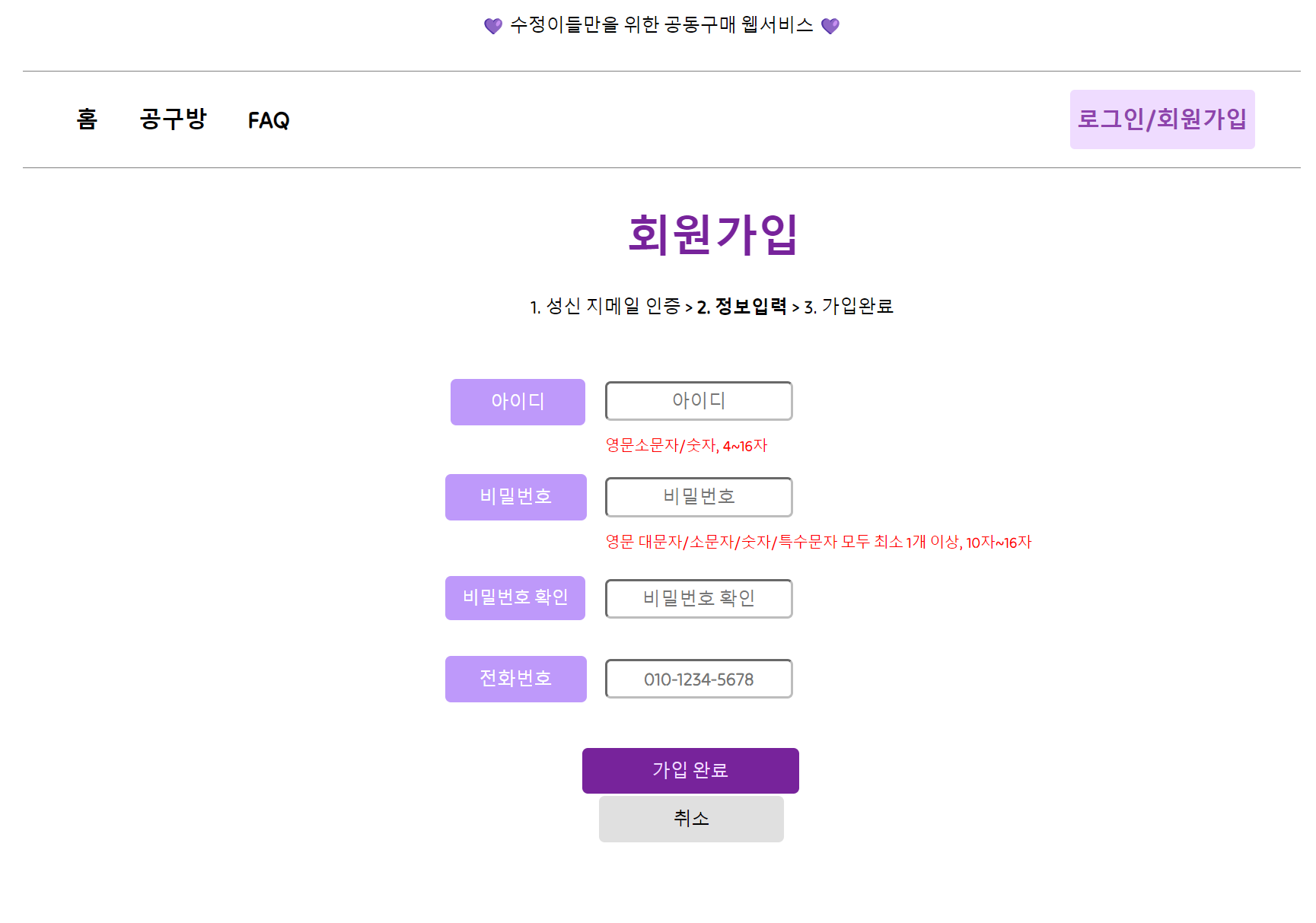This screenshot has width=1316, height=923.
Task: Click the red ID format hint text
Action: (686, 446)
